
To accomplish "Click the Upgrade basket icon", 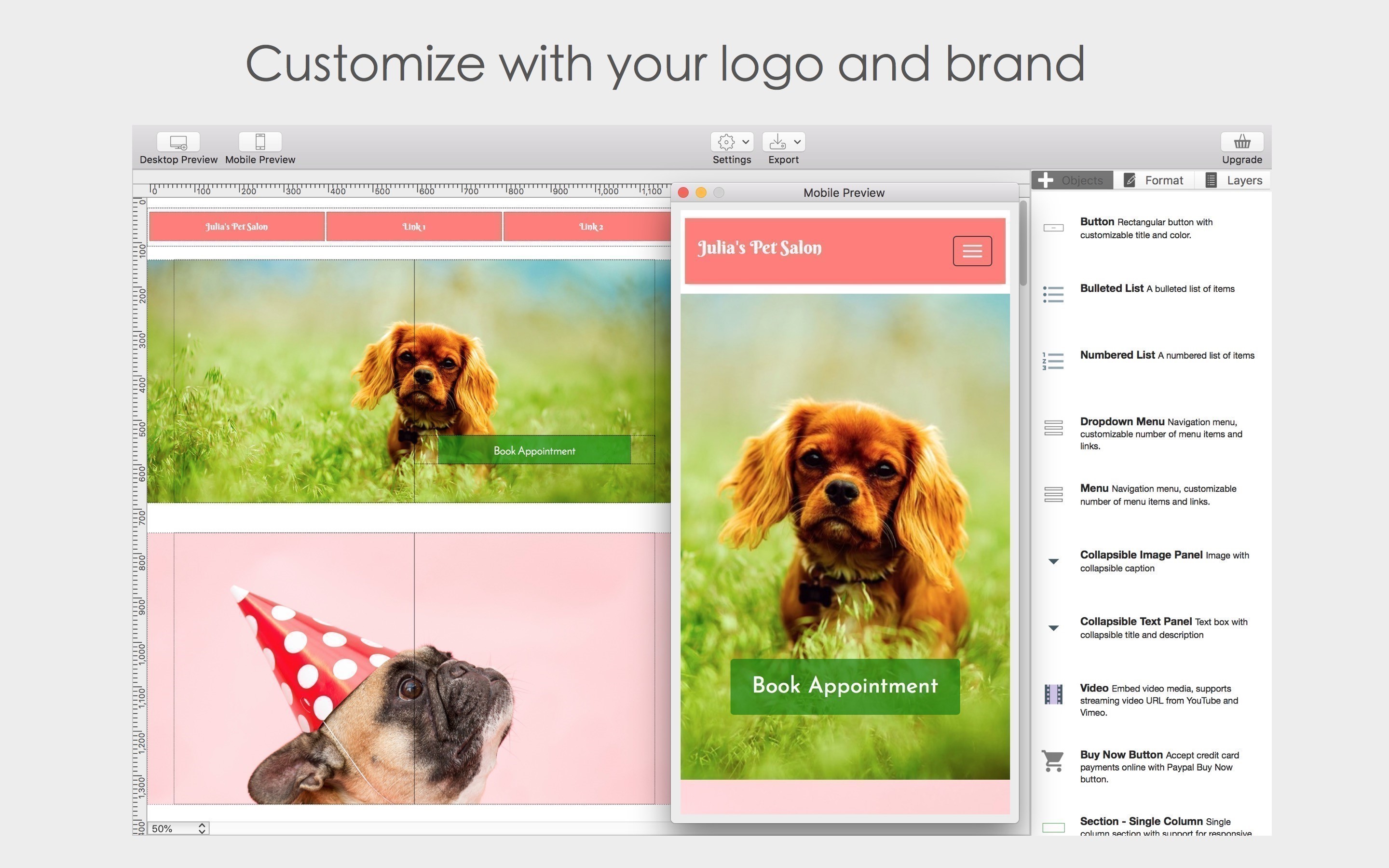I will click(x=1241, y=142).
